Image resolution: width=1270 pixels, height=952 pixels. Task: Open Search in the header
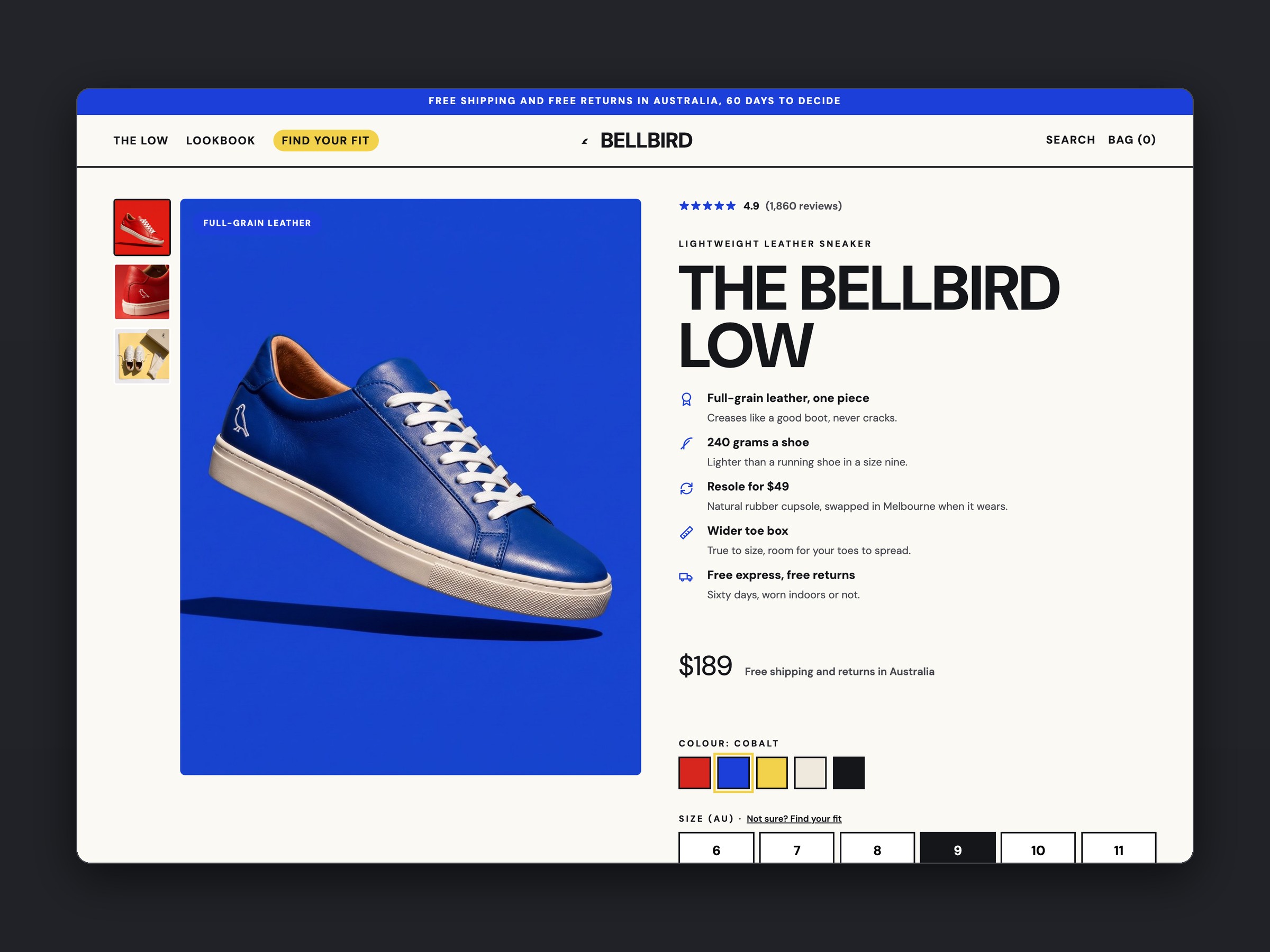tap(1070, 140)
